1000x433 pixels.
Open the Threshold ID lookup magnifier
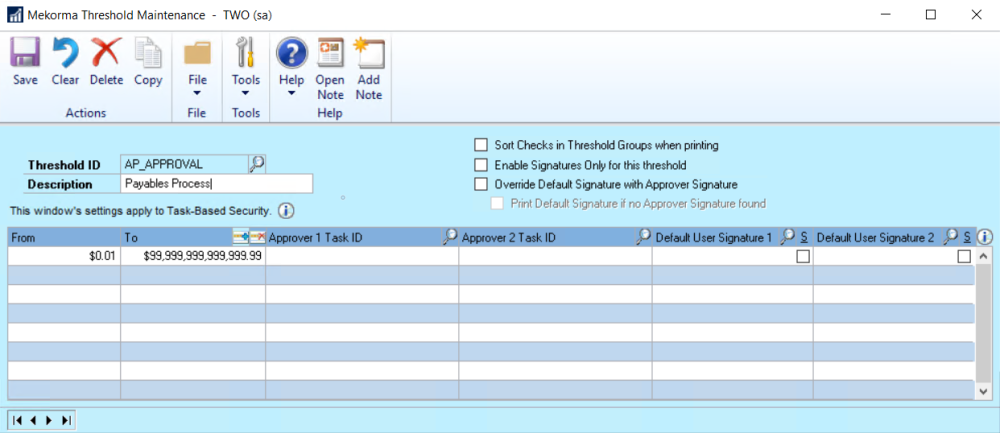(256, 165)
